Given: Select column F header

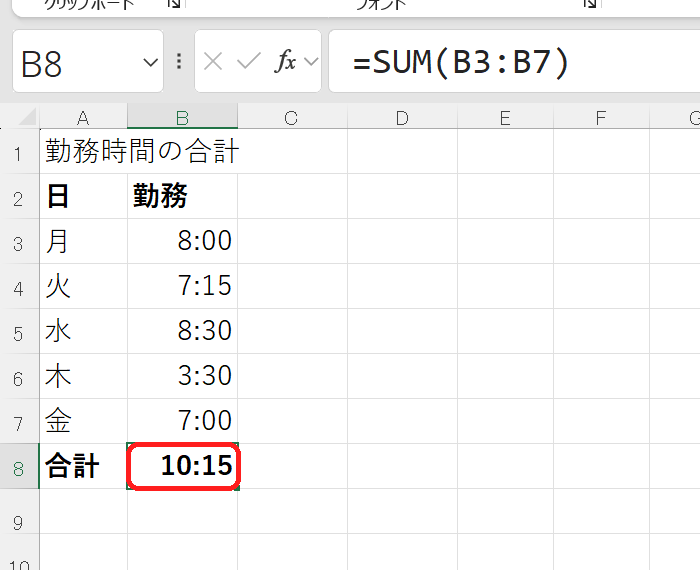Looking at the screenshot, I should tap(601, 118).
